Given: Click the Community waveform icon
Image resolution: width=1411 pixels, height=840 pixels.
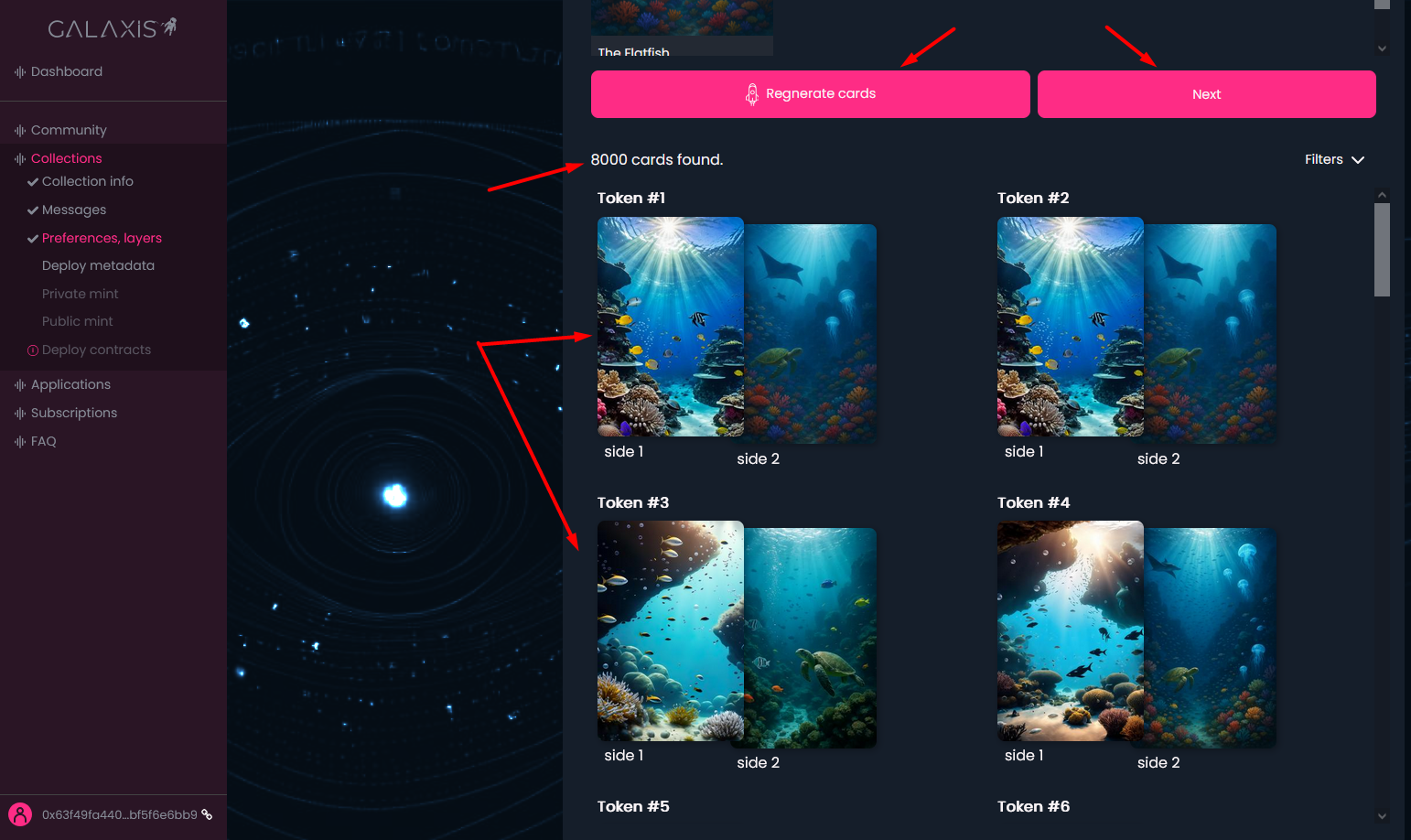Looking at the screenshot, I should [20, 130].
